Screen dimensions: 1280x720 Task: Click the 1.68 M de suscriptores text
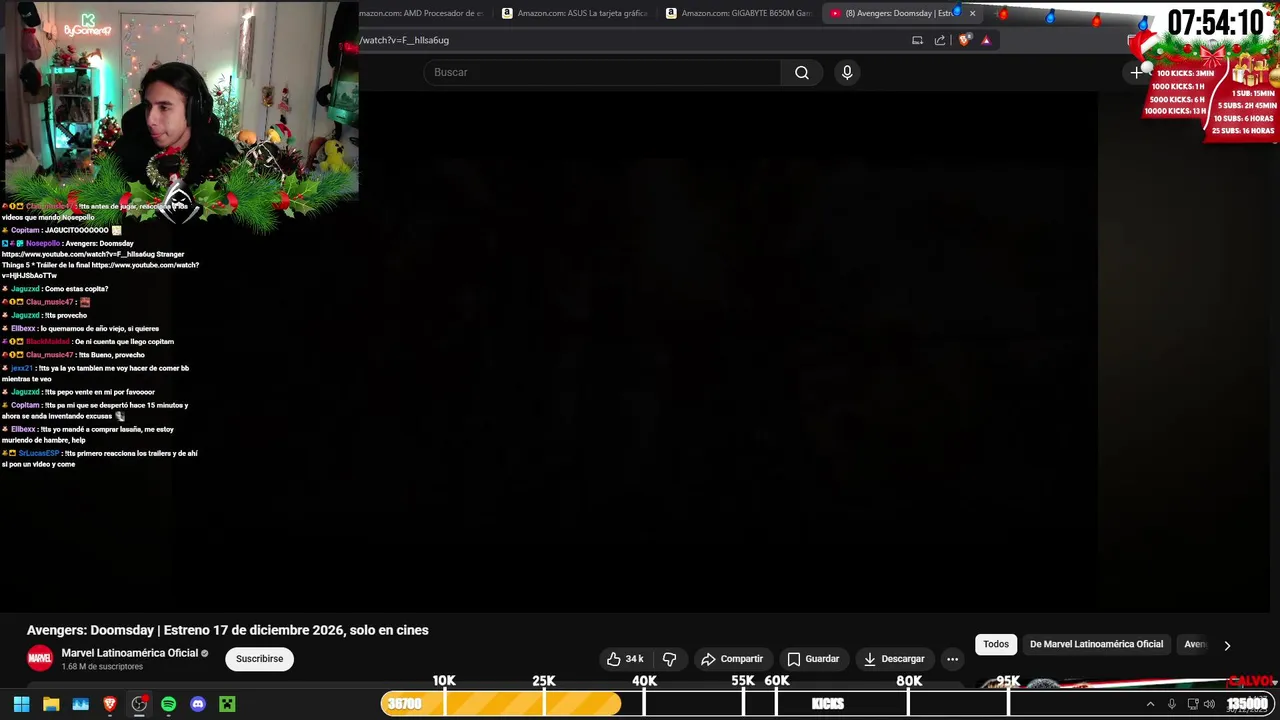(102, 667)
